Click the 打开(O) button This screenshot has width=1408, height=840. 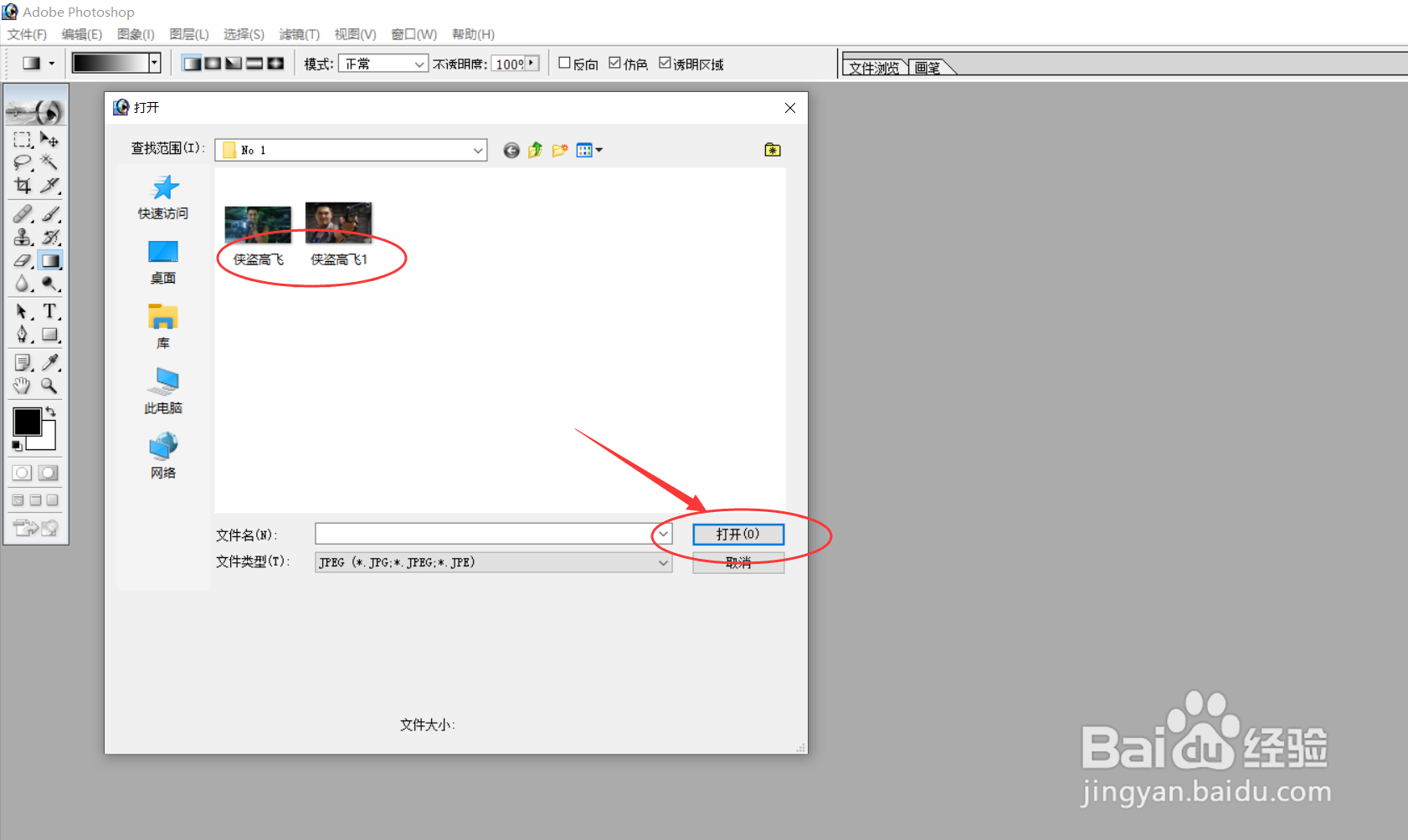(x=738, y=534)
